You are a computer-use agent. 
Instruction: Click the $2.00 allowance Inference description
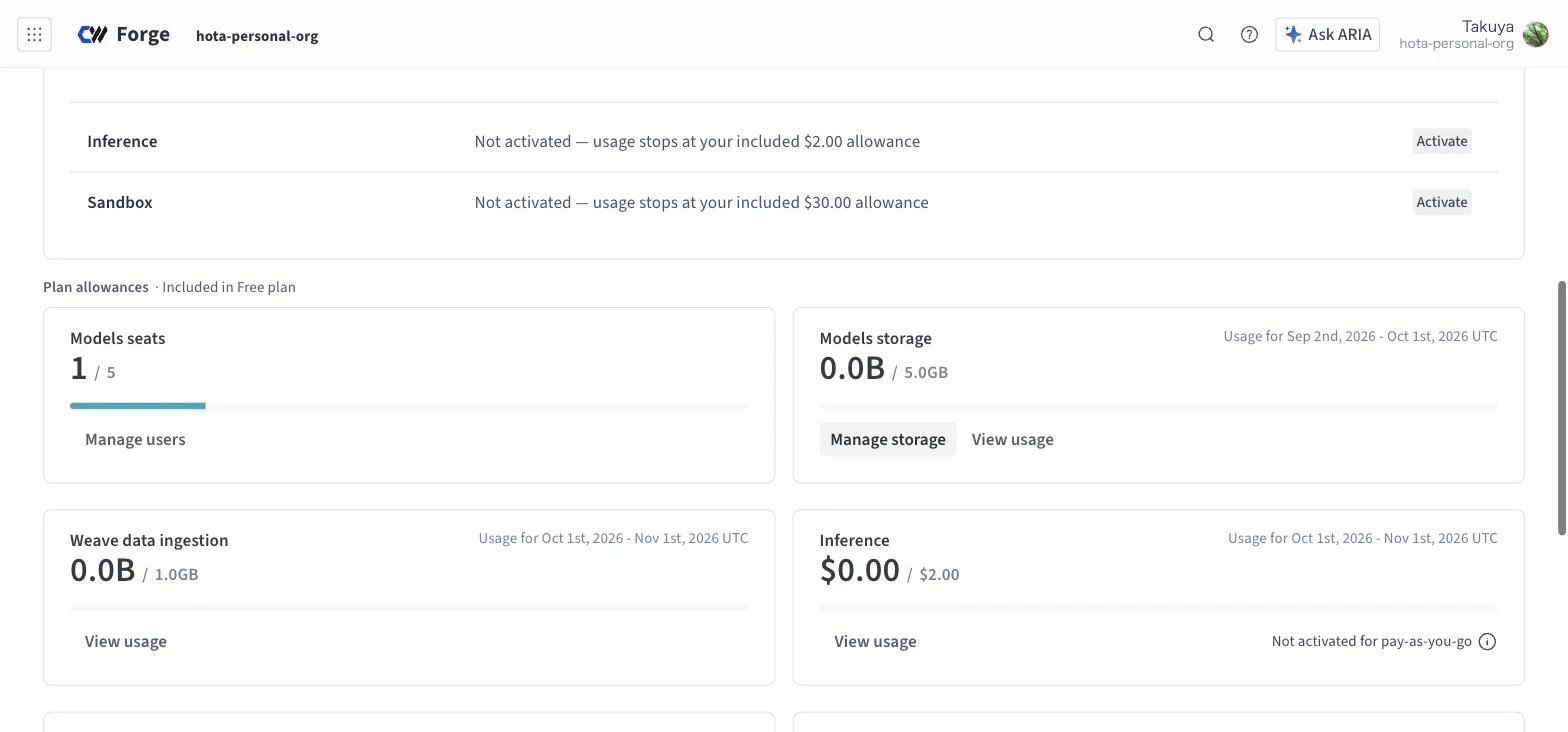(x=697, y=141)
